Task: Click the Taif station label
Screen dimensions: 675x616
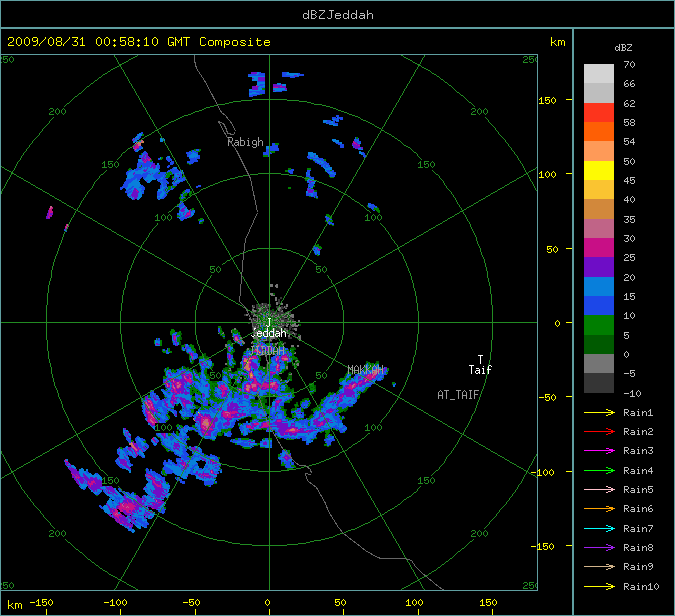Action: click(480, 370)
